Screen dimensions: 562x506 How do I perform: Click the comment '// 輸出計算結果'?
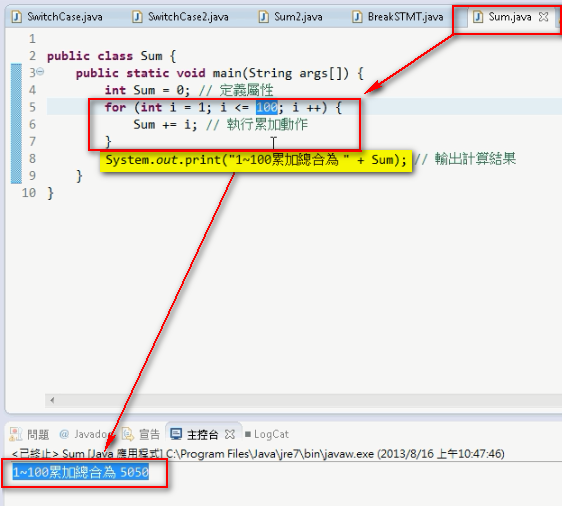pyautogui.click(x=465, y=159)
